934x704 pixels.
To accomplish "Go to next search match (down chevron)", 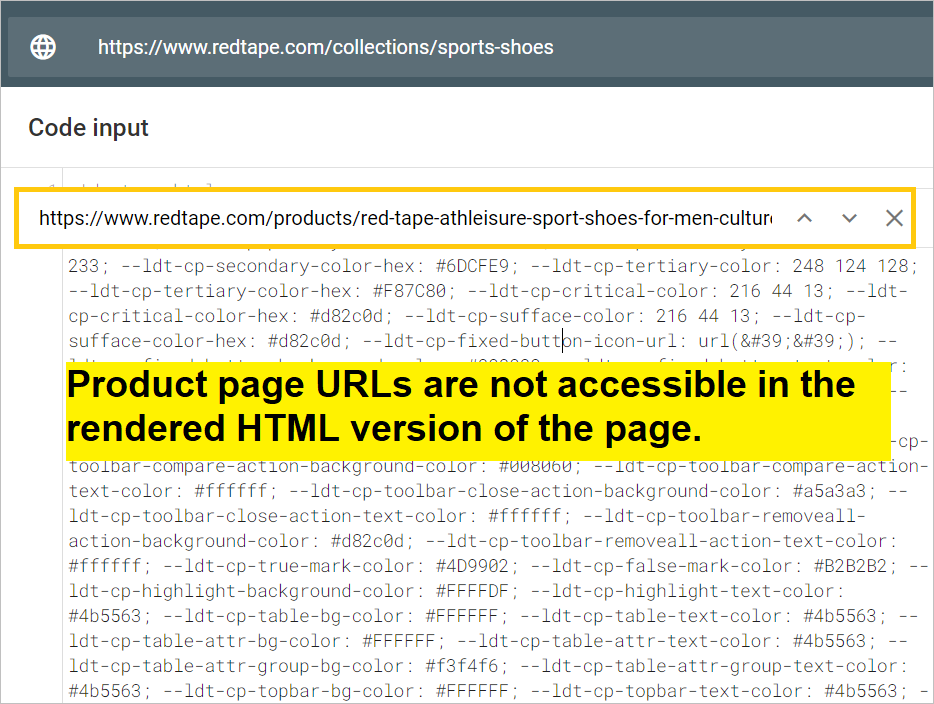I will pyautogui.click(x=849, y=218).
